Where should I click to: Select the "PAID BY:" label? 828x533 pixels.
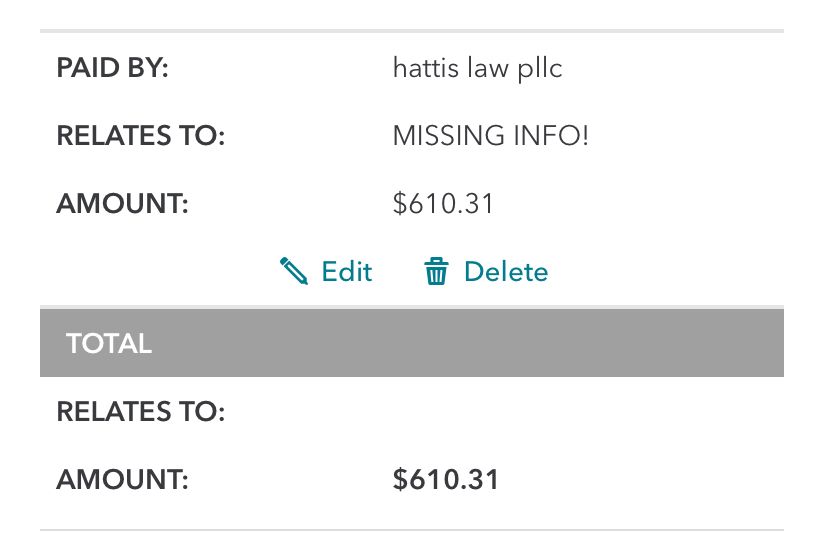tap(113, 69)
